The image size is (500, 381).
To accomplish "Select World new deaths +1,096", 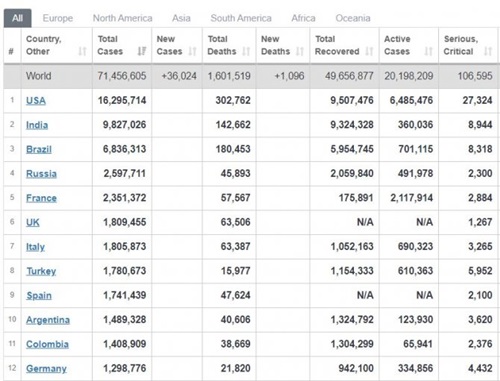I will coord(289,76).
